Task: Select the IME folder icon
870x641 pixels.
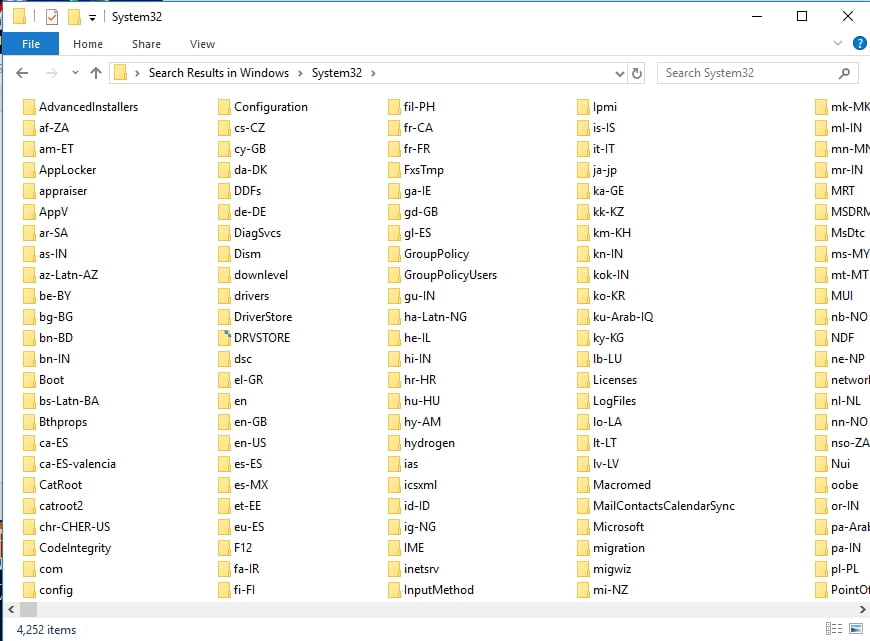Action: 394,548
